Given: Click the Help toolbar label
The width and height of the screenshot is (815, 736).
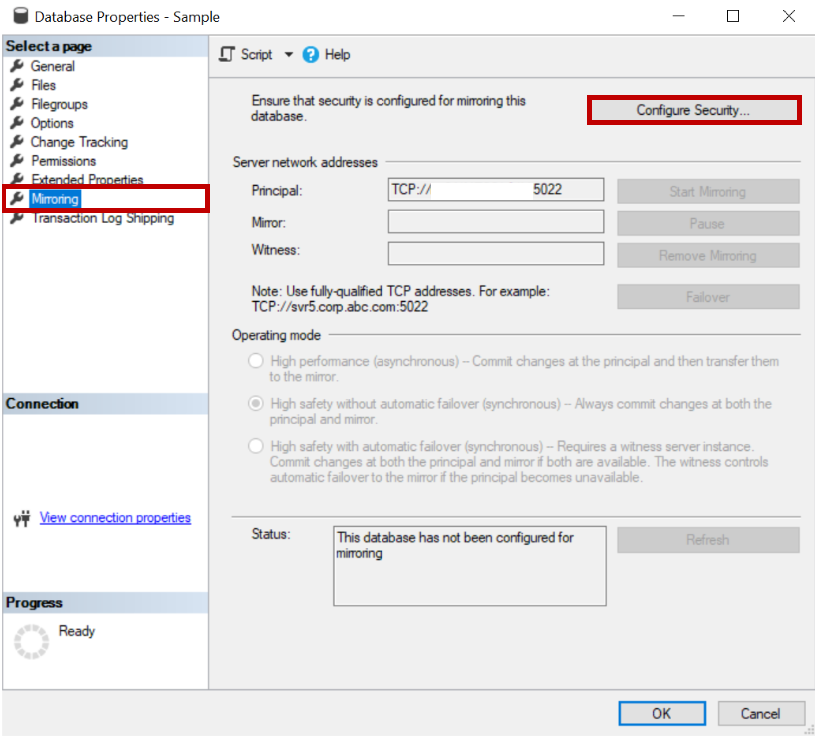Looking at the screenshot, I should (x=337, y=54).
